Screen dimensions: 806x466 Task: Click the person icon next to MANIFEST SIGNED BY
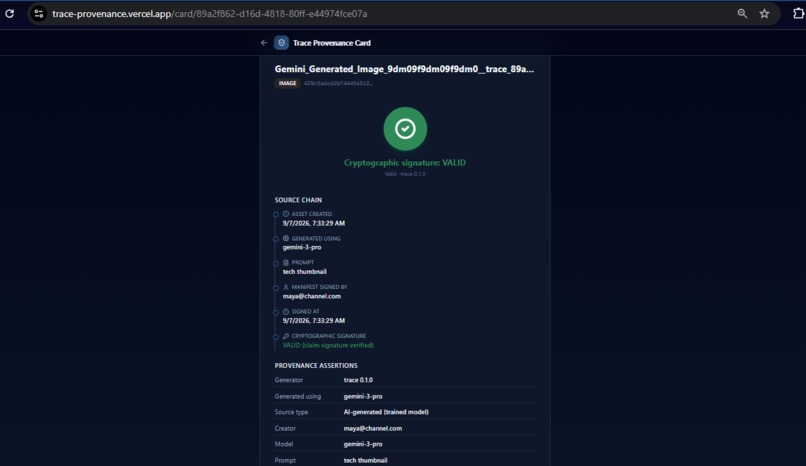[286, 287]
